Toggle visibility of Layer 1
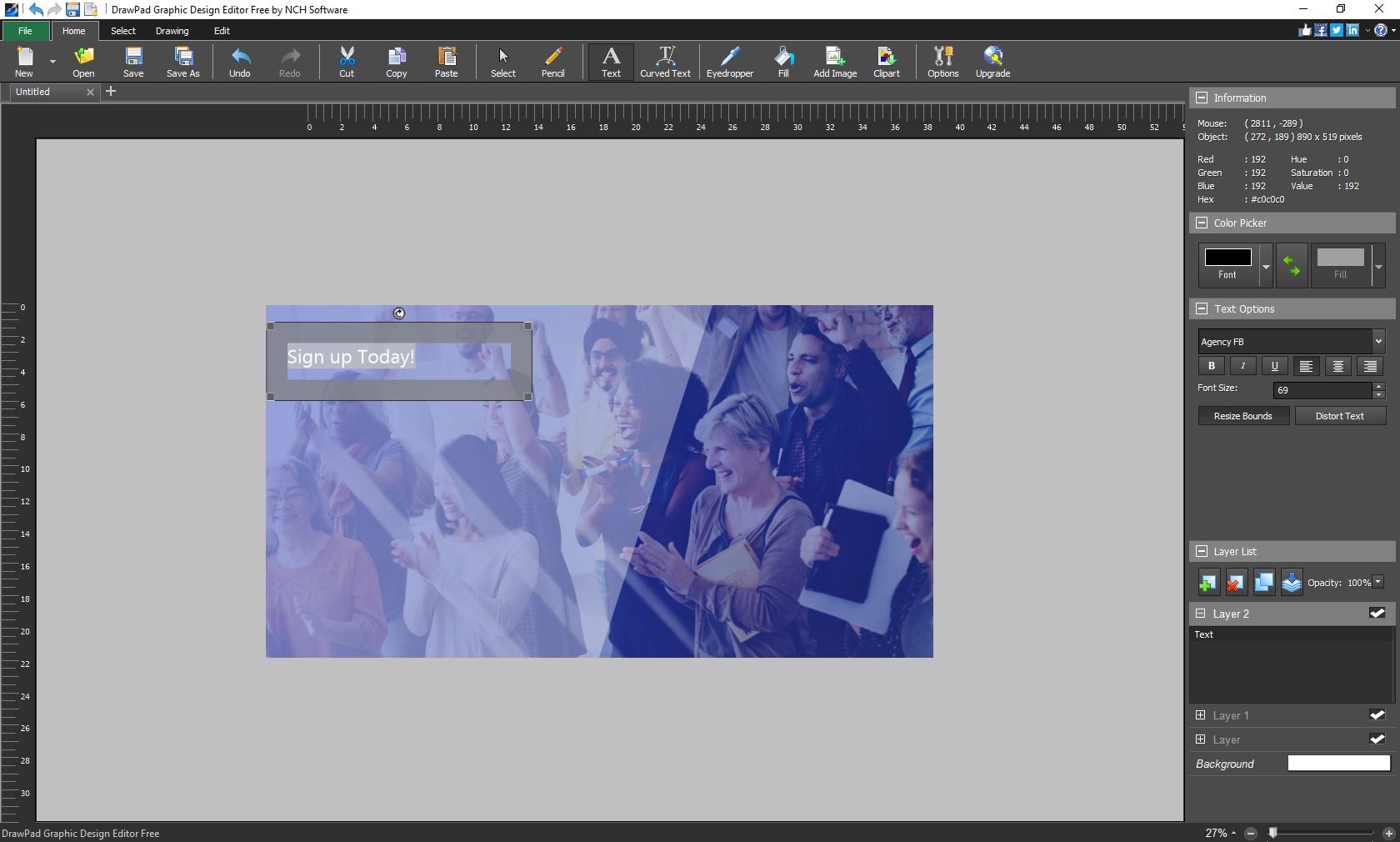 [1377, 715]
